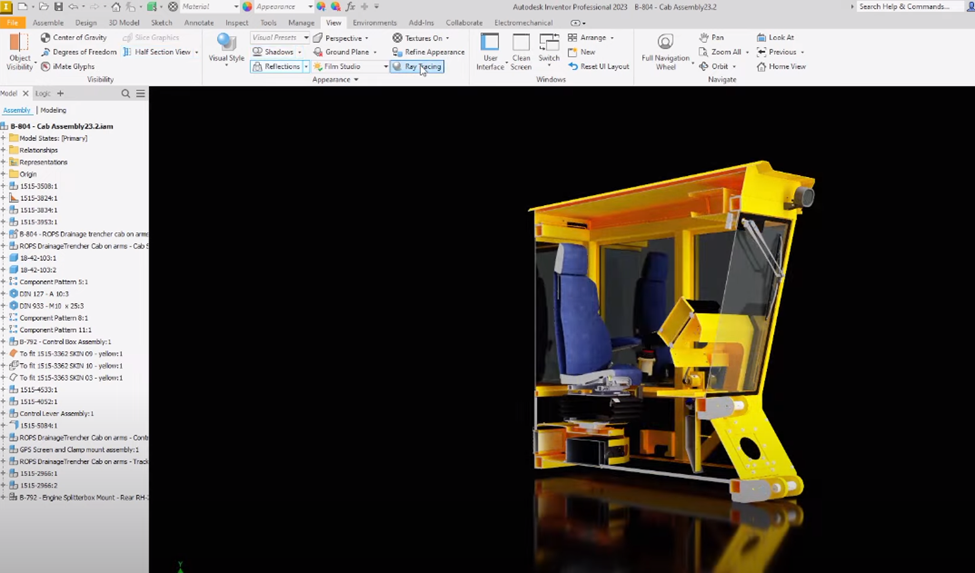
Task: Switch browser to Modeling view
Action: [x=53, y=110]
